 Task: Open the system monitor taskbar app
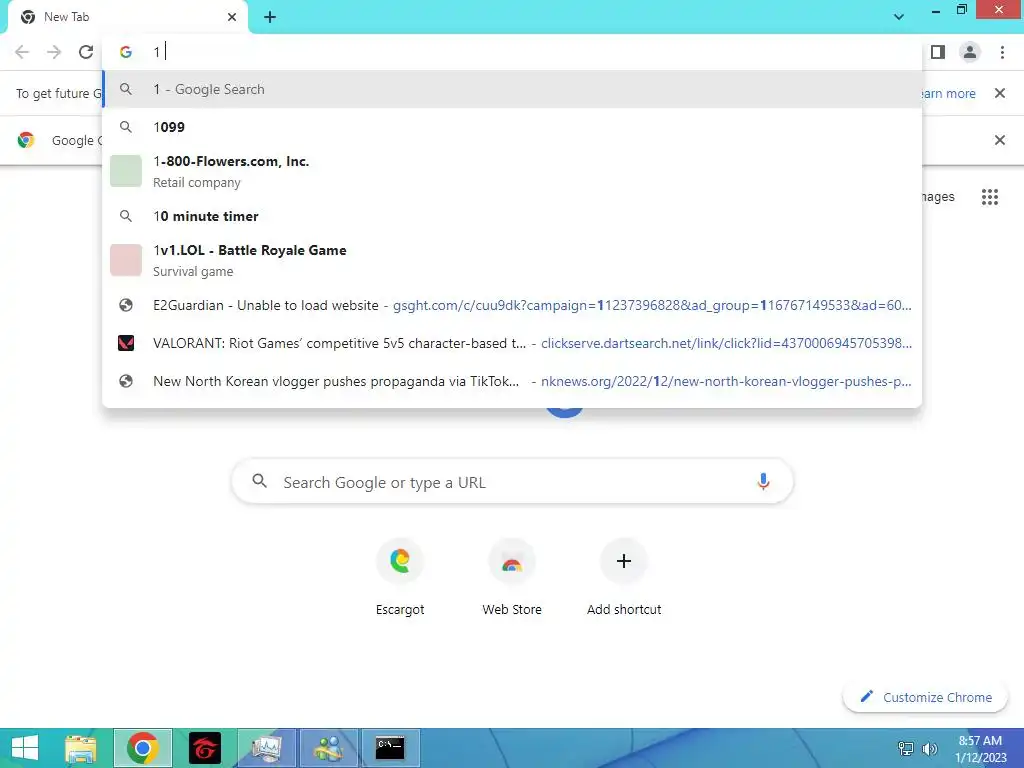[x=266, y=748]
